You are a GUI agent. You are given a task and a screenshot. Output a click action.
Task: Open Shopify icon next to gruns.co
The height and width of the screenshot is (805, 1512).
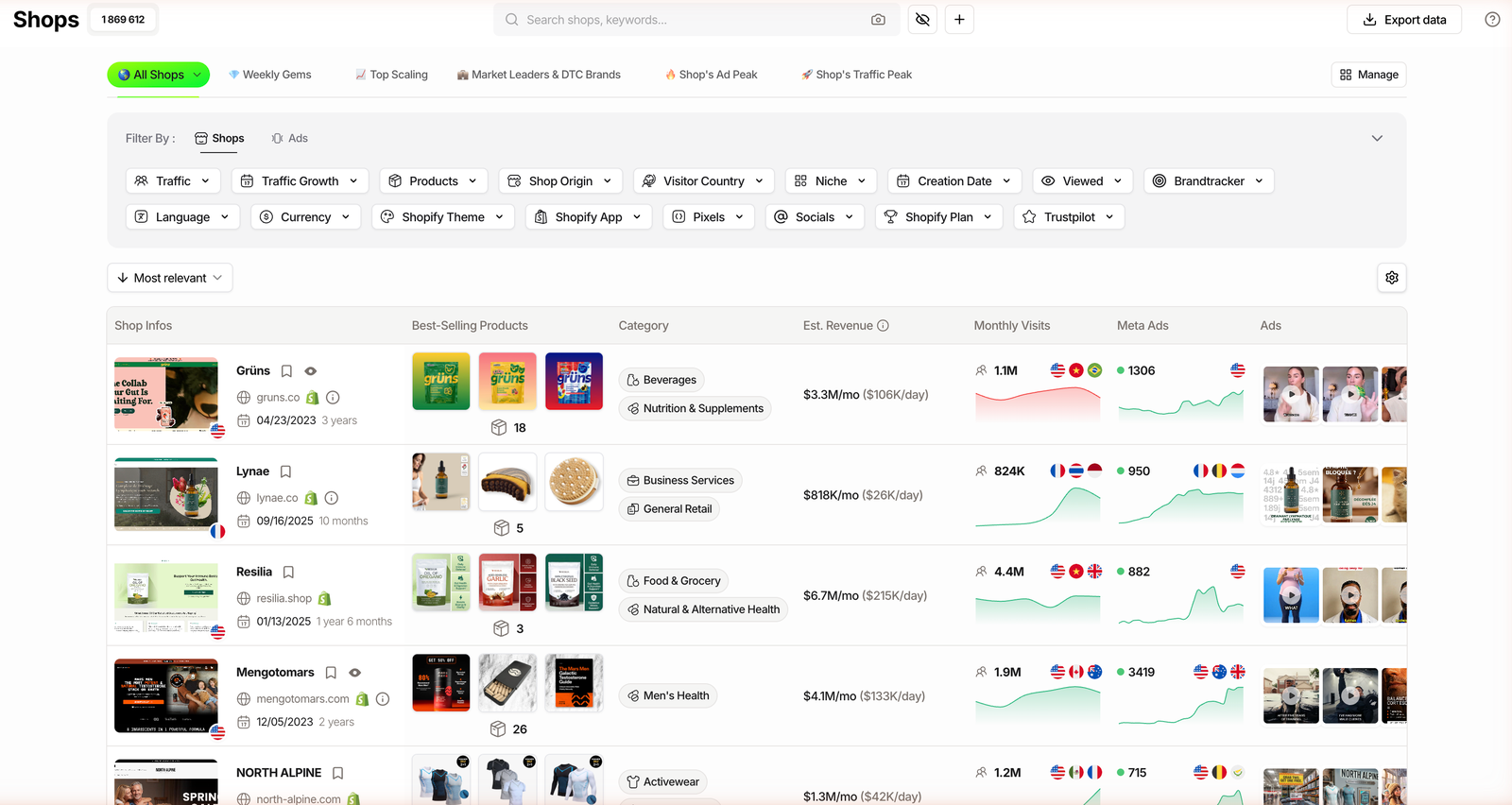pos(312,398)
